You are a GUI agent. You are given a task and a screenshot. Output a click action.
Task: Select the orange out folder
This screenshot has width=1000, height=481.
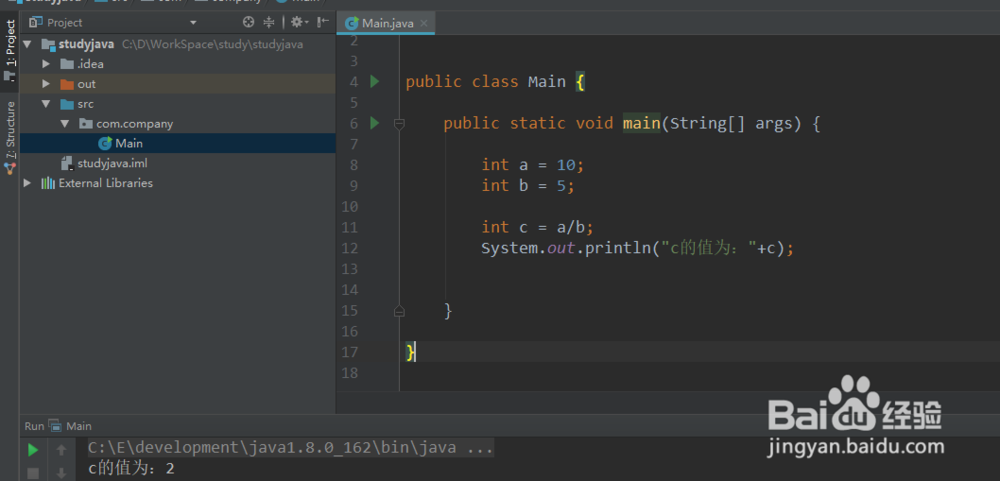67,84
